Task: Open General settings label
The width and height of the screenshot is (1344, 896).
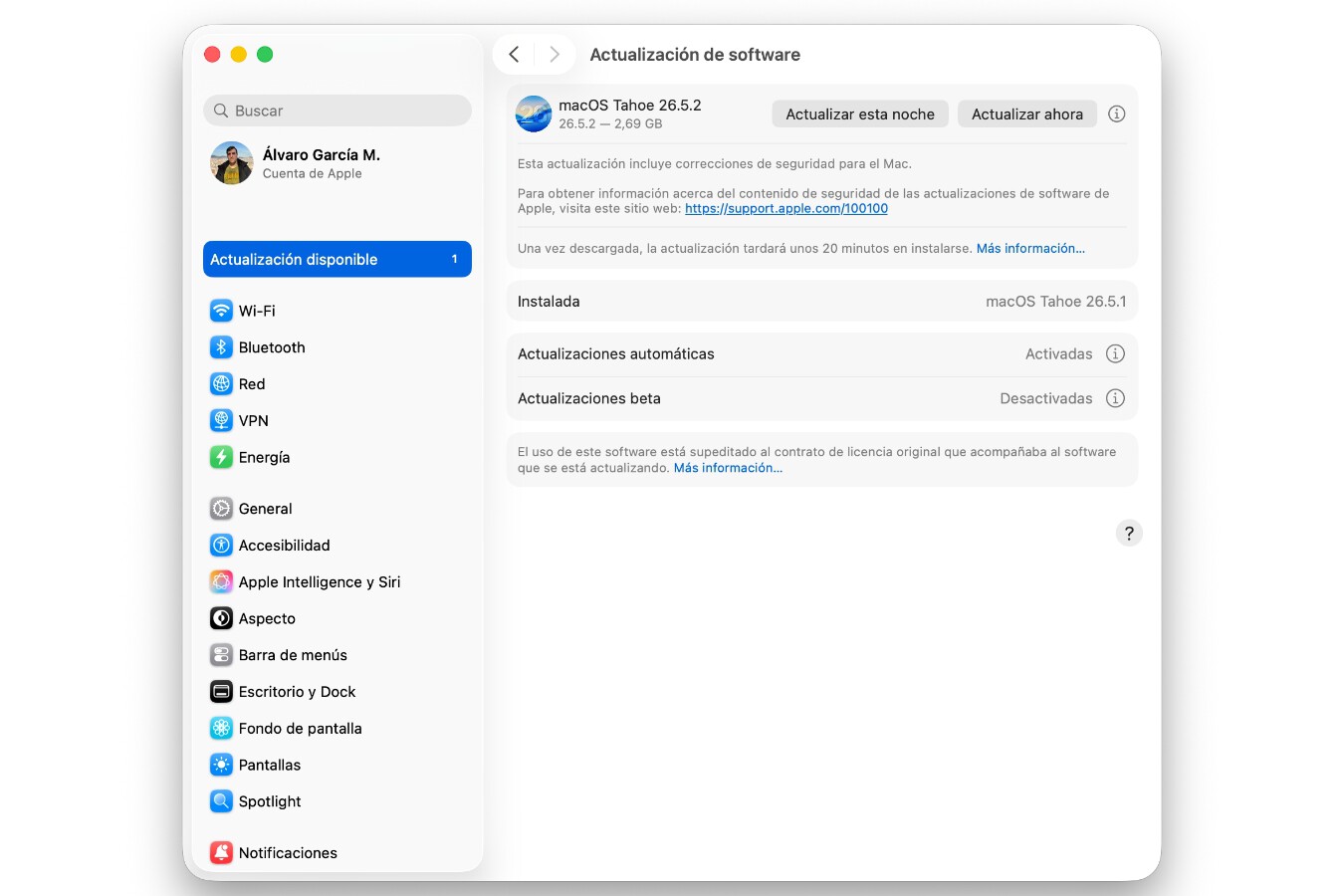Action: pos(265,509)
